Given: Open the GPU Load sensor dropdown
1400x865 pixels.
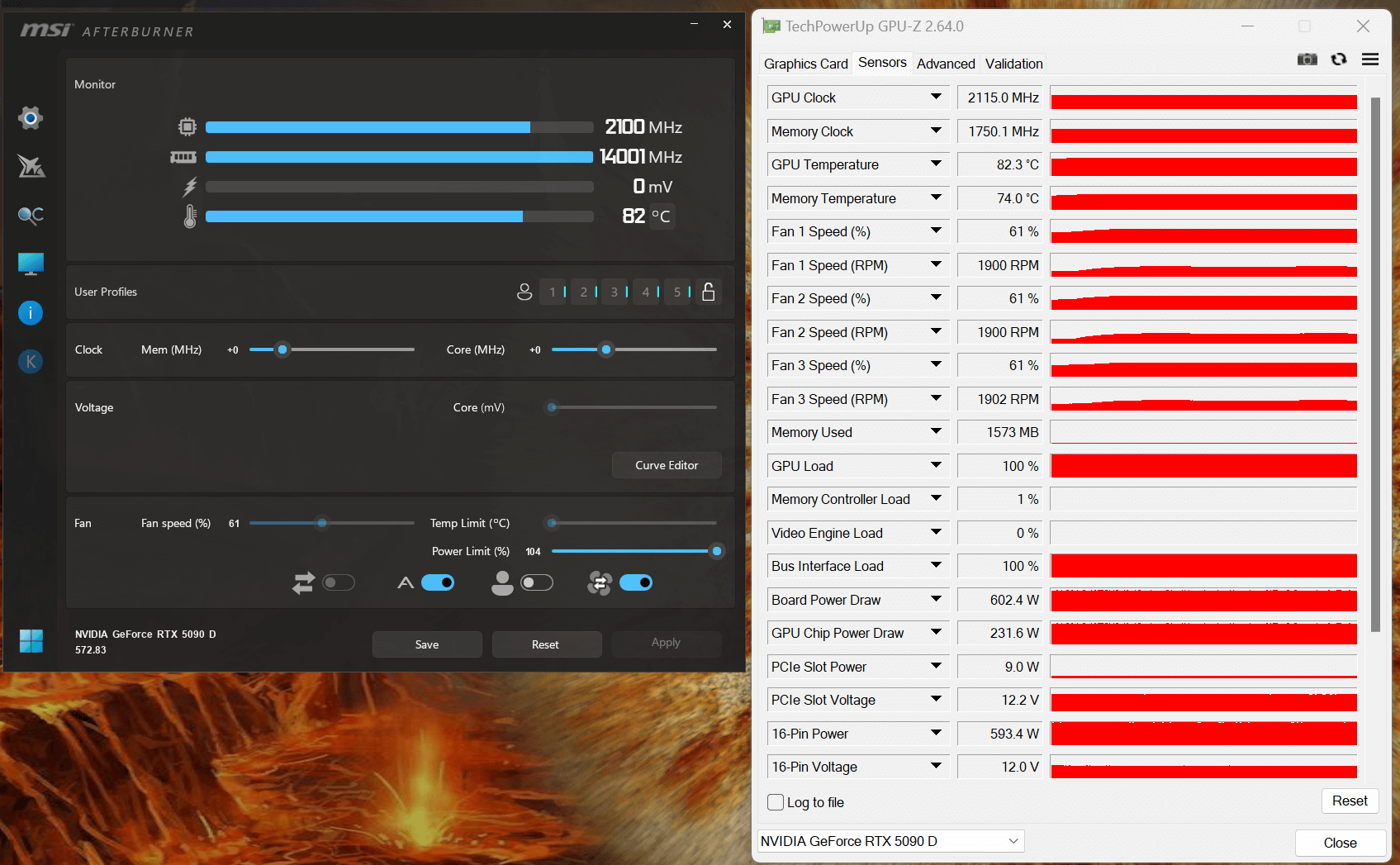Looking at the screenshot, I should click(x=936, y=466).
